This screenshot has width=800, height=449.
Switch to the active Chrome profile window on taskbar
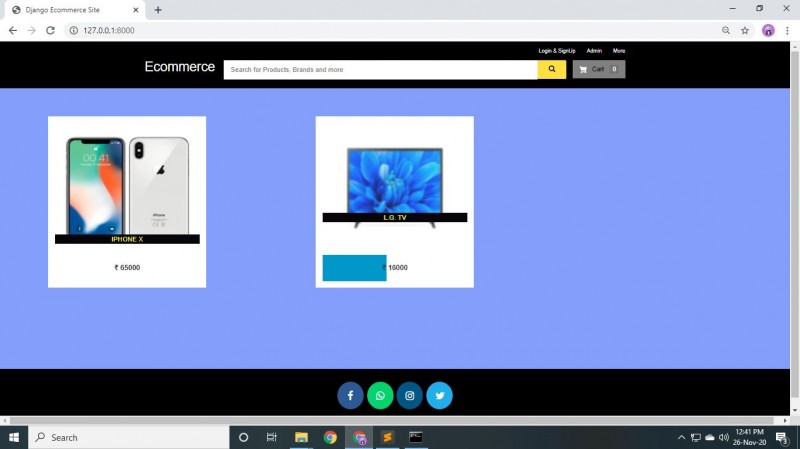click(x=359, y=437)
